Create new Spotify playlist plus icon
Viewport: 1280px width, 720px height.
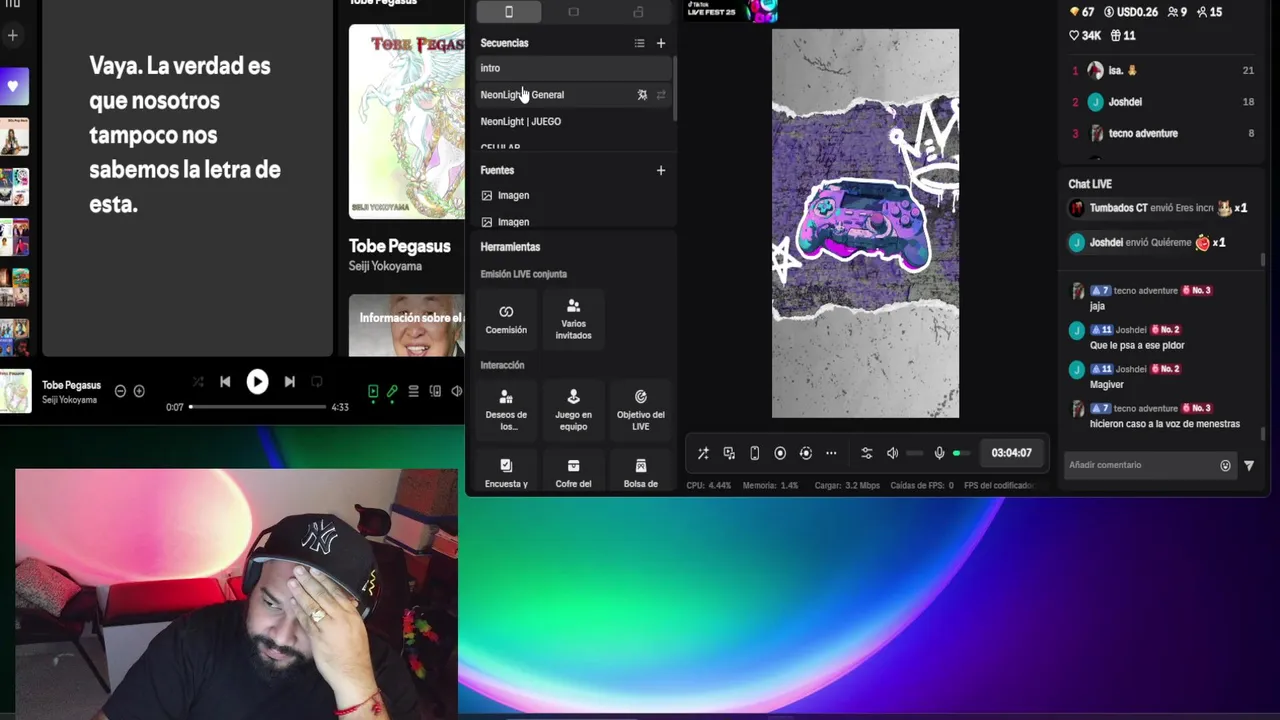(x=12, y=35)
